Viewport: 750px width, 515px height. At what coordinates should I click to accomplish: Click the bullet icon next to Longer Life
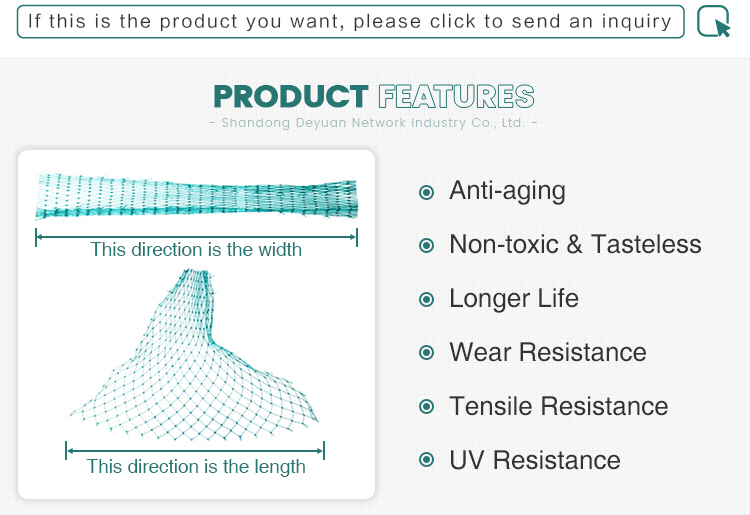pyautogui.click(x=426, y=300)
